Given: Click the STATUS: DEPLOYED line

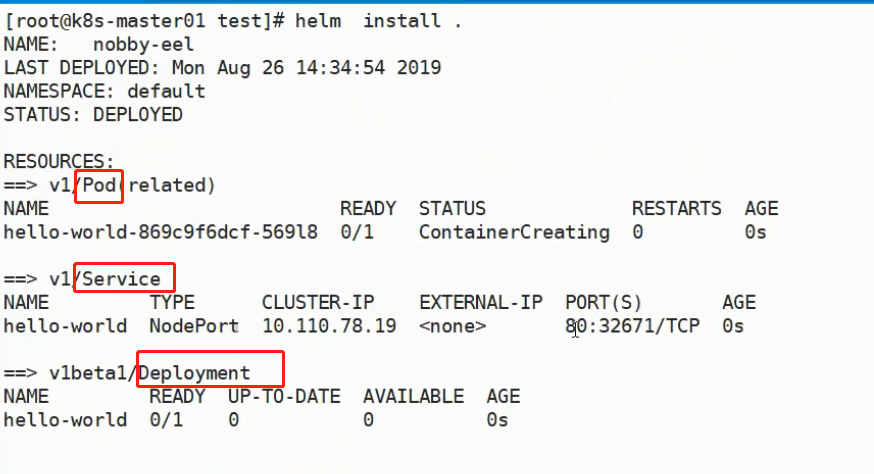Looking at the screenshot, I should point(93,114).
